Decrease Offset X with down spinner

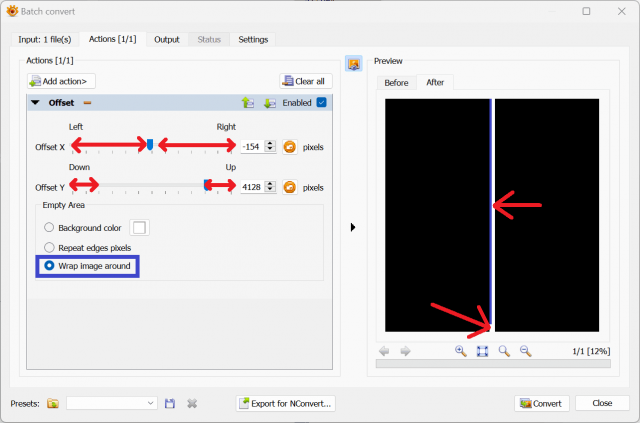270,150
